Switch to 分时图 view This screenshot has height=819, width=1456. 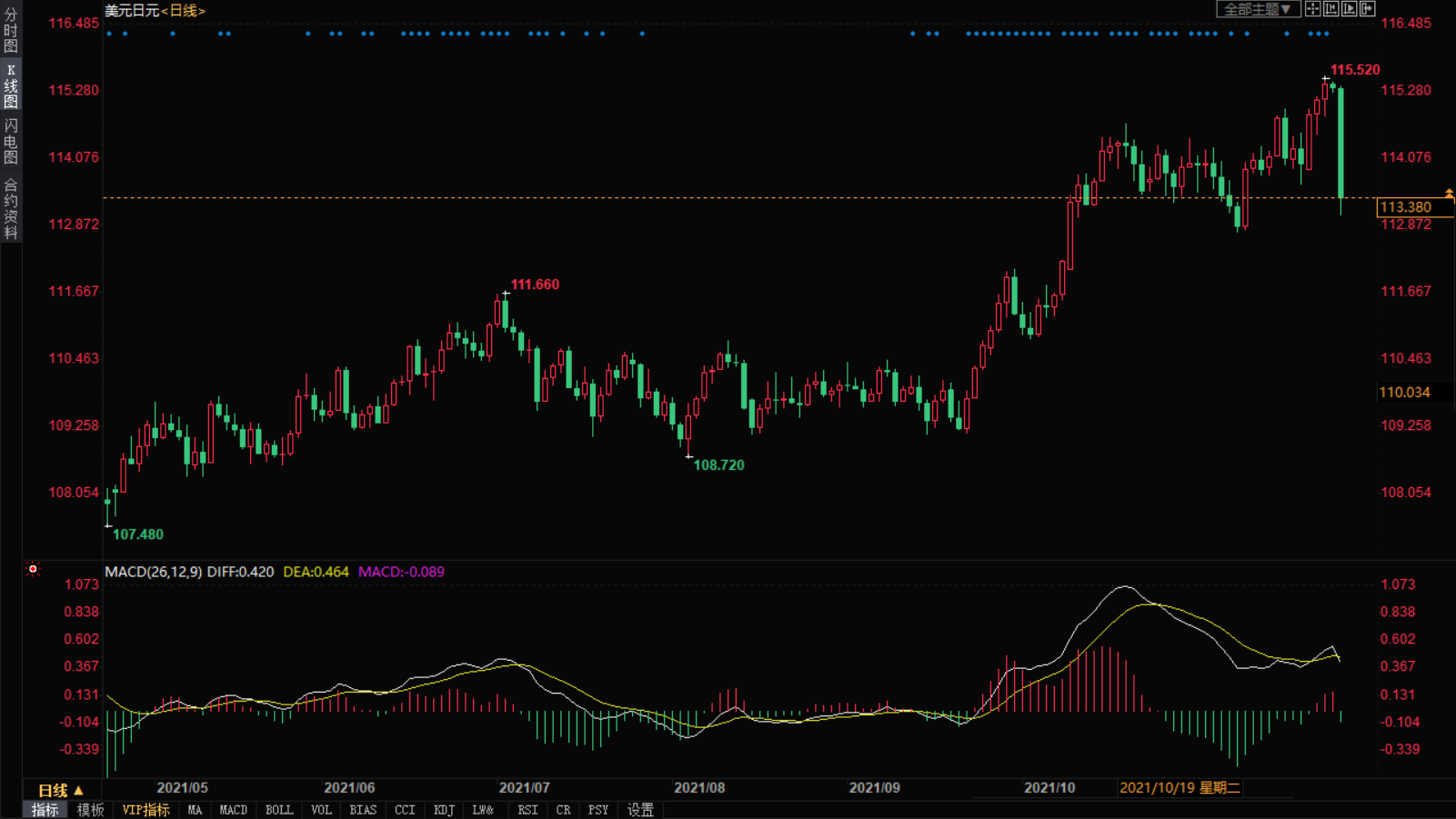pyautogui.click(x=11, y=31)
